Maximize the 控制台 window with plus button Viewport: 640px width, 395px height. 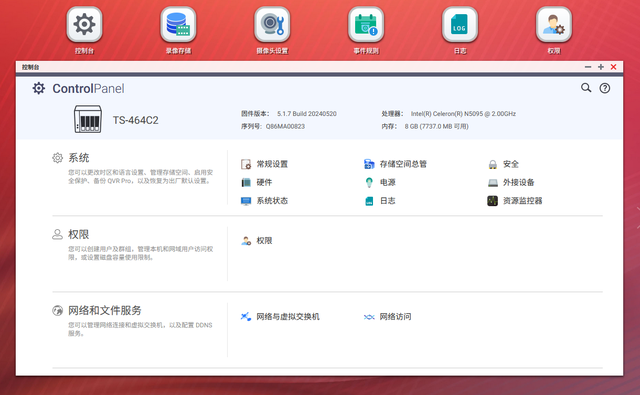pos(601,67)
